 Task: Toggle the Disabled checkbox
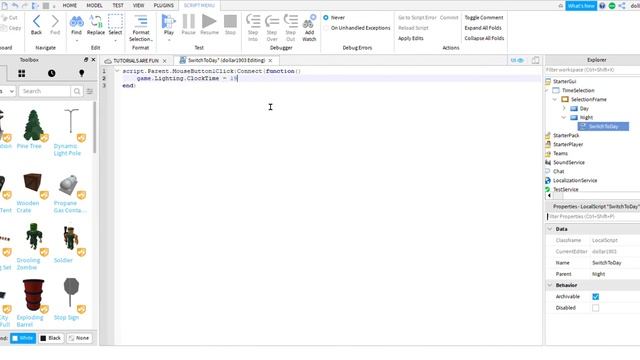coord(596,308)
